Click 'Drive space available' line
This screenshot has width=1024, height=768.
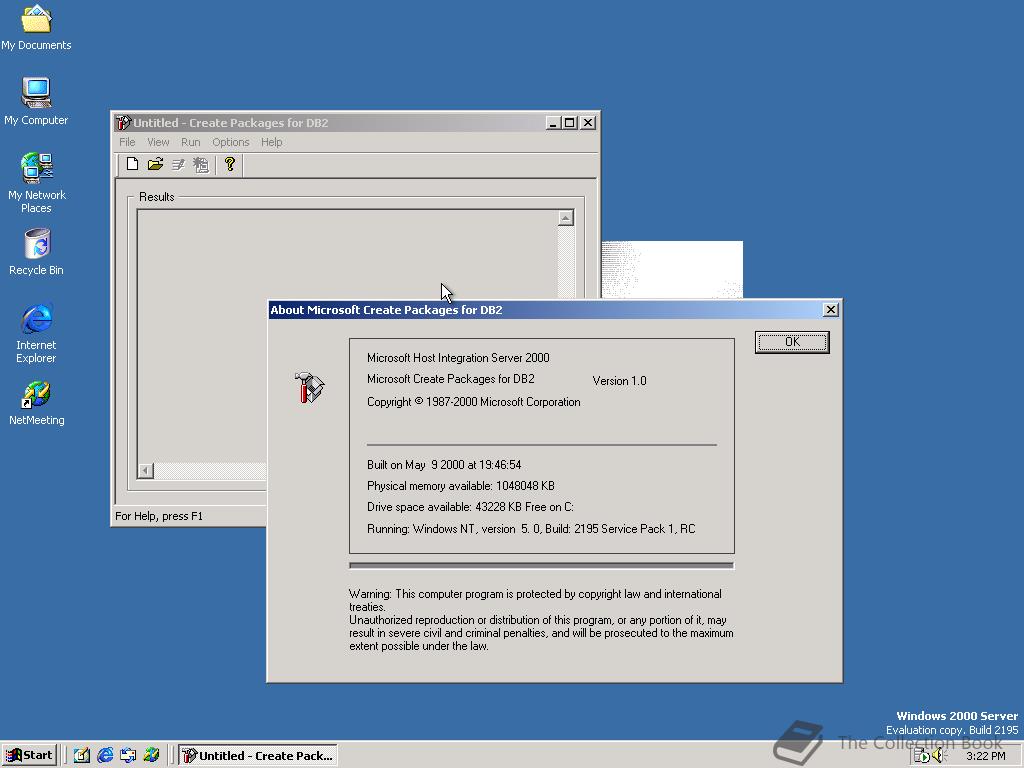pos(470,507)
